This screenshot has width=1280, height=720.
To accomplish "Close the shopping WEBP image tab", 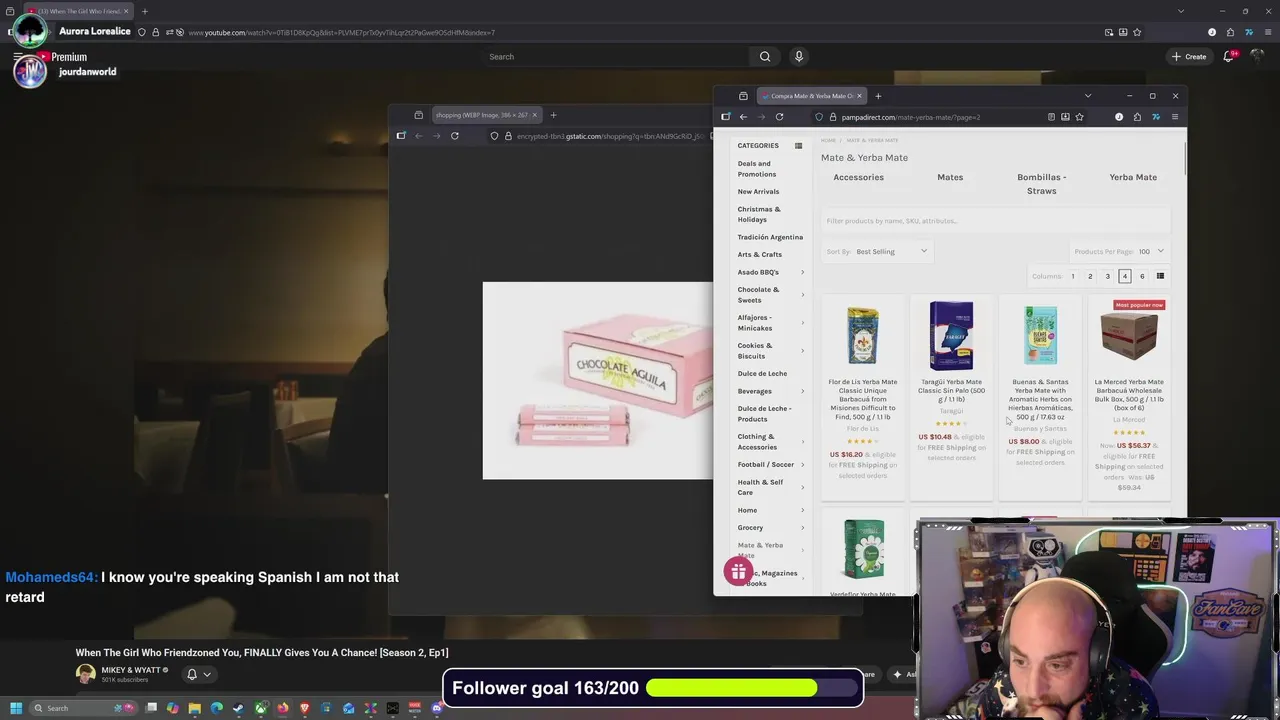I will click(x=534, y=115).
